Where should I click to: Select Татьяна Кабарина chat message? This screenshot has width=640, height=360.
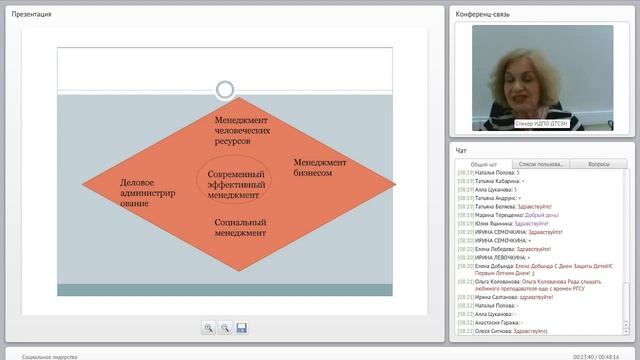click(491, 181)
